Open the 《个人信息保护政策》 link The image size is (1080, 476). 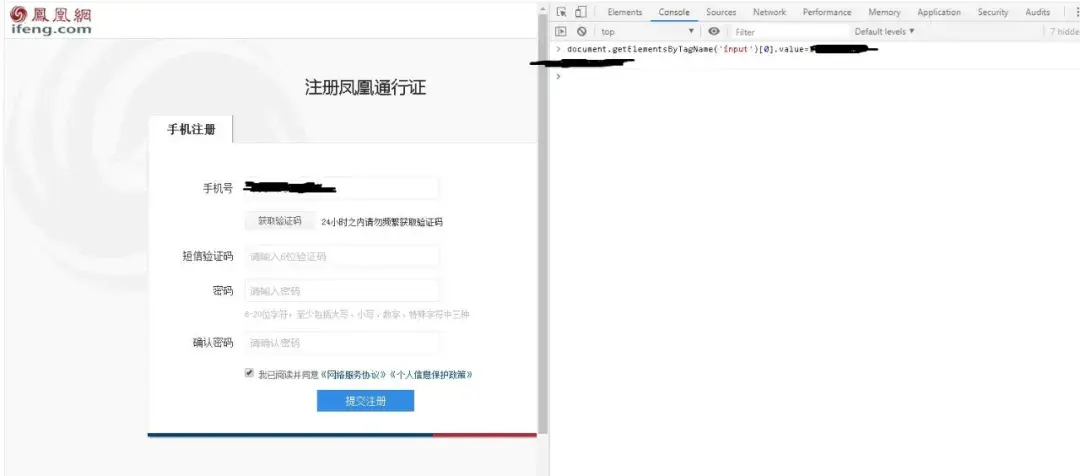pos(430,375)
